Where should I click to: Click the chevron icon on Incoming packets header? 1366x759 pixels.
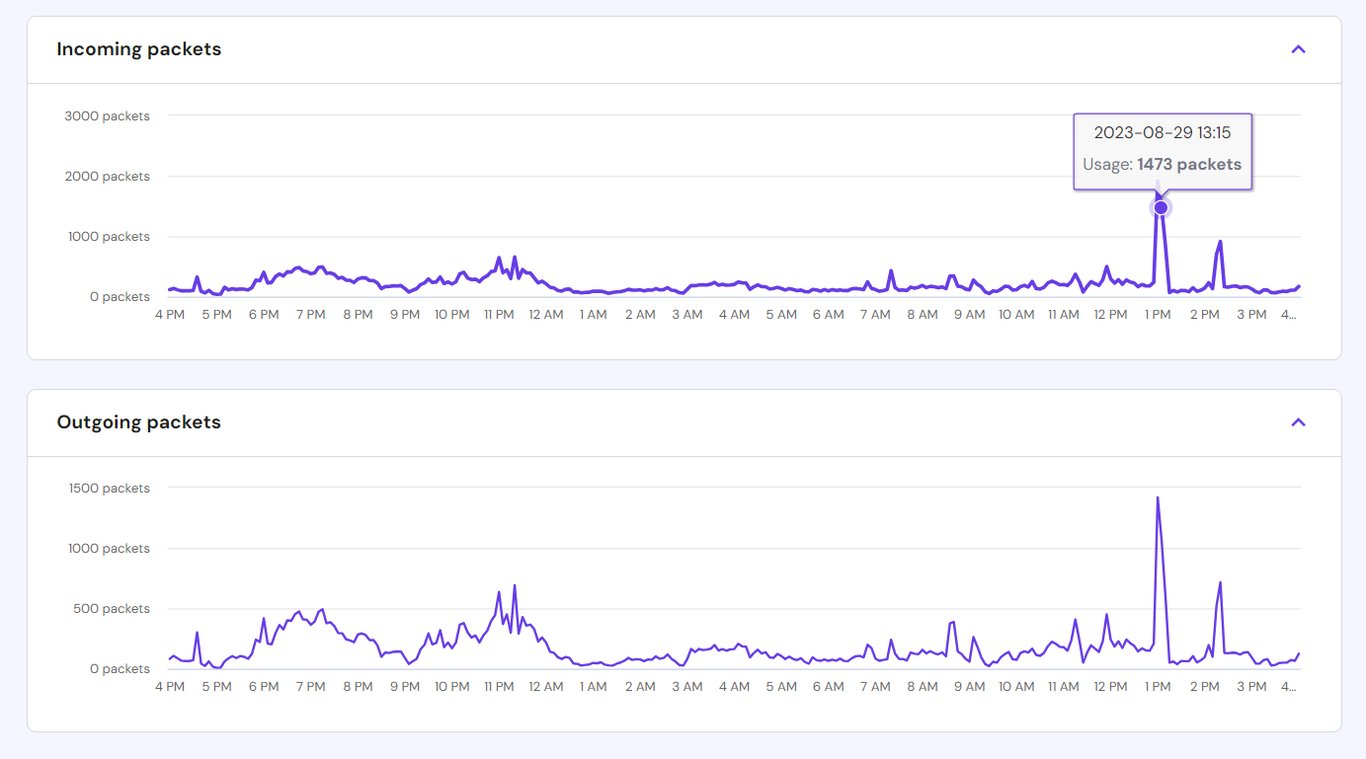click(1298, 49)
